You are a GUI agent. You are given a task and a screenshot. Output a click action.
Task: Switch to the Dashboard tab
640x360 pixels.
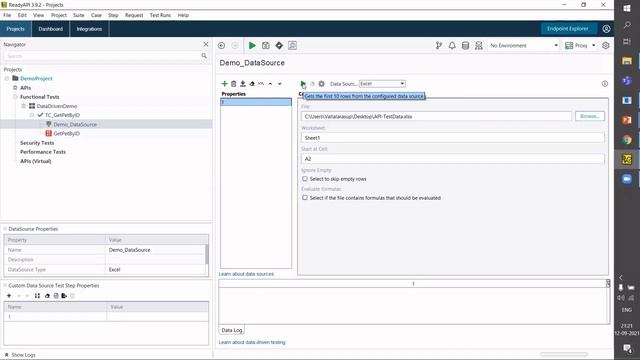pos(51,29)
